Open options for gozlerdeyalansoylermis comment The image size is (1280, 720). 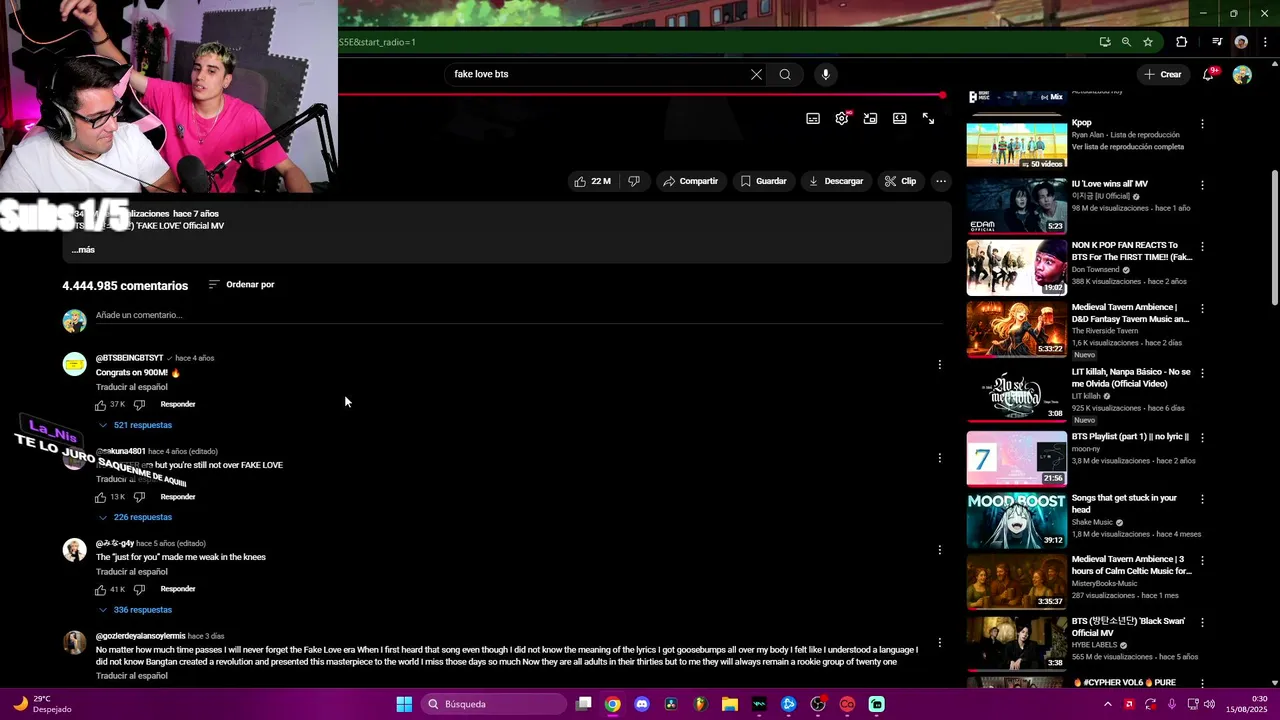pos(939,643)
